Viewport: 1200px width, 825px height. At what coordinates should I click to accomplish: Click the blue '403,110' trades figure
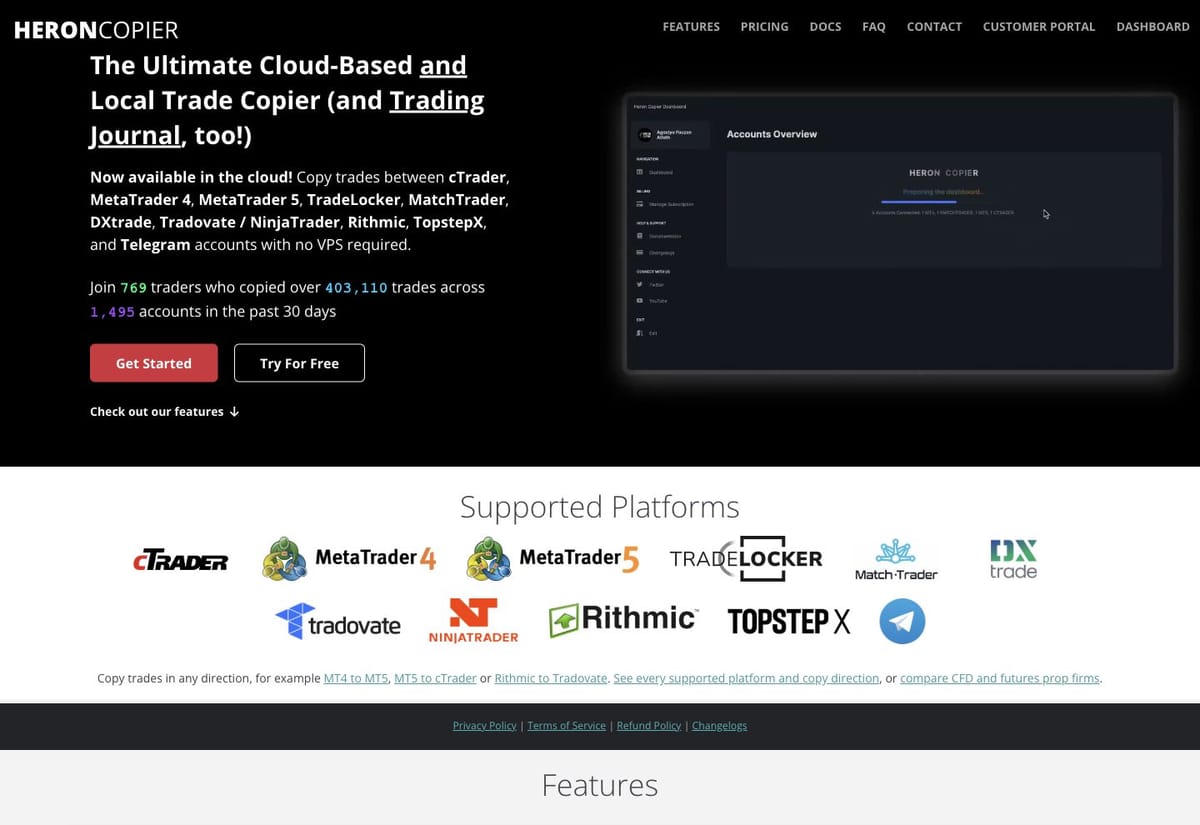pyautogui.click(x=356, y=287)
